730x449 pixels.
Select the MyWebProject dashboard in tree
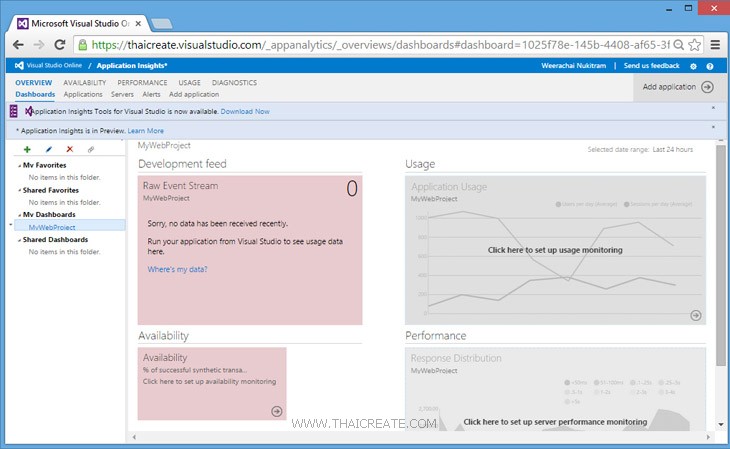click(70, 227)
